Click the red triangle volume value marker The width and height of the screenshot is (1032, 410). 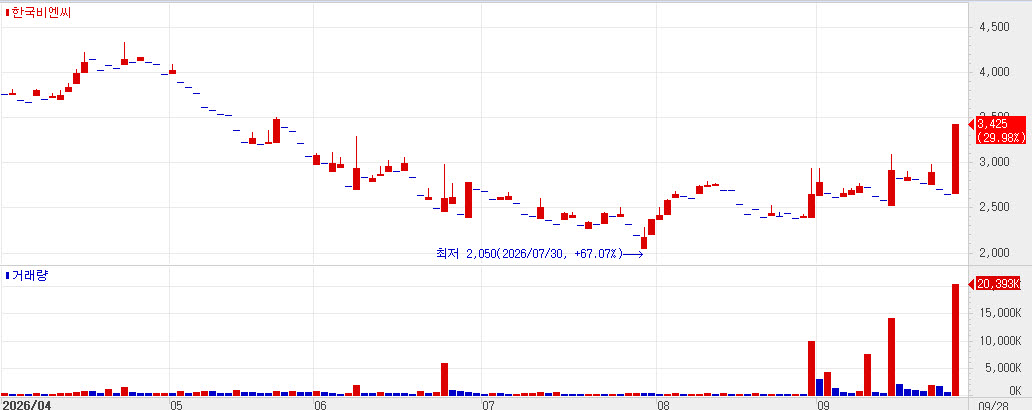(971, 284)
